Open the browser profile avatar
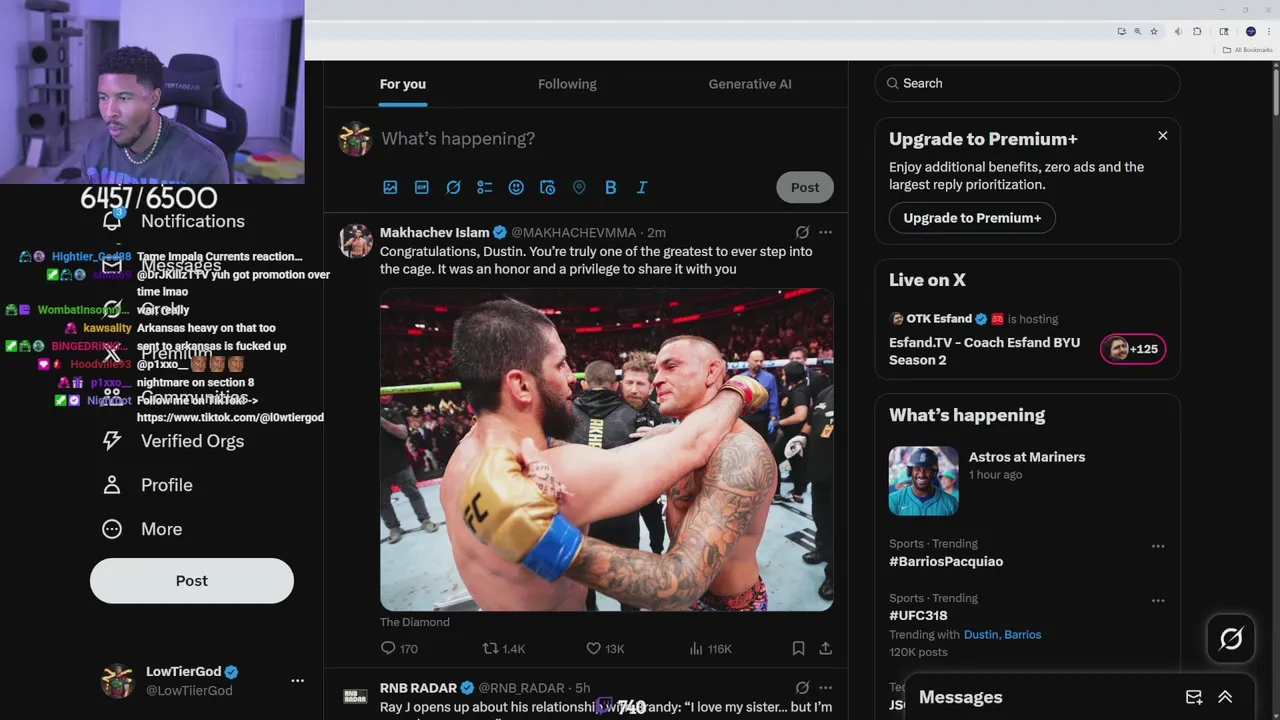 1250,32
